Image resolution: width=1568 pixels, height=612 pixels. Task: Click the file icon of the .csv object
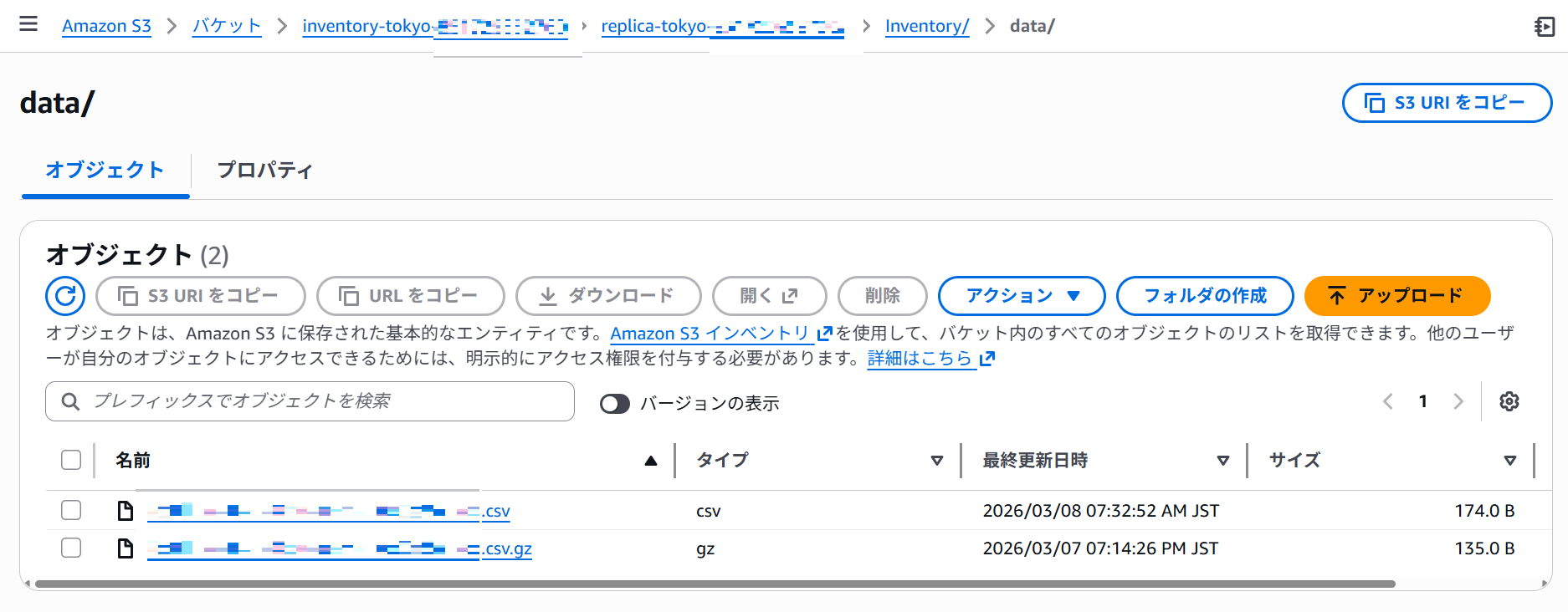coord(126,511)
